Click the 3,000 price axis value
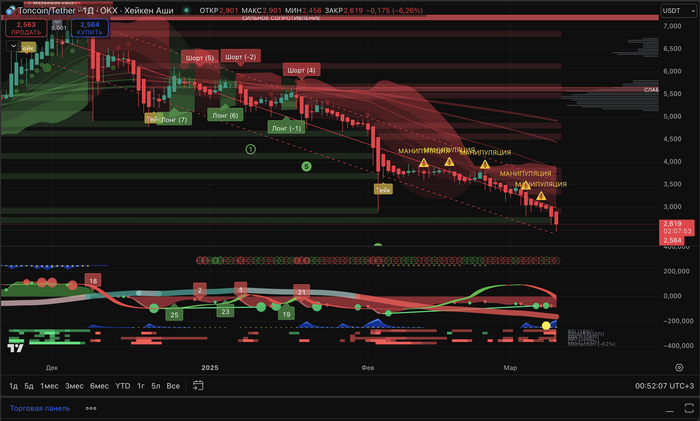700x421 pixels. 672,206
